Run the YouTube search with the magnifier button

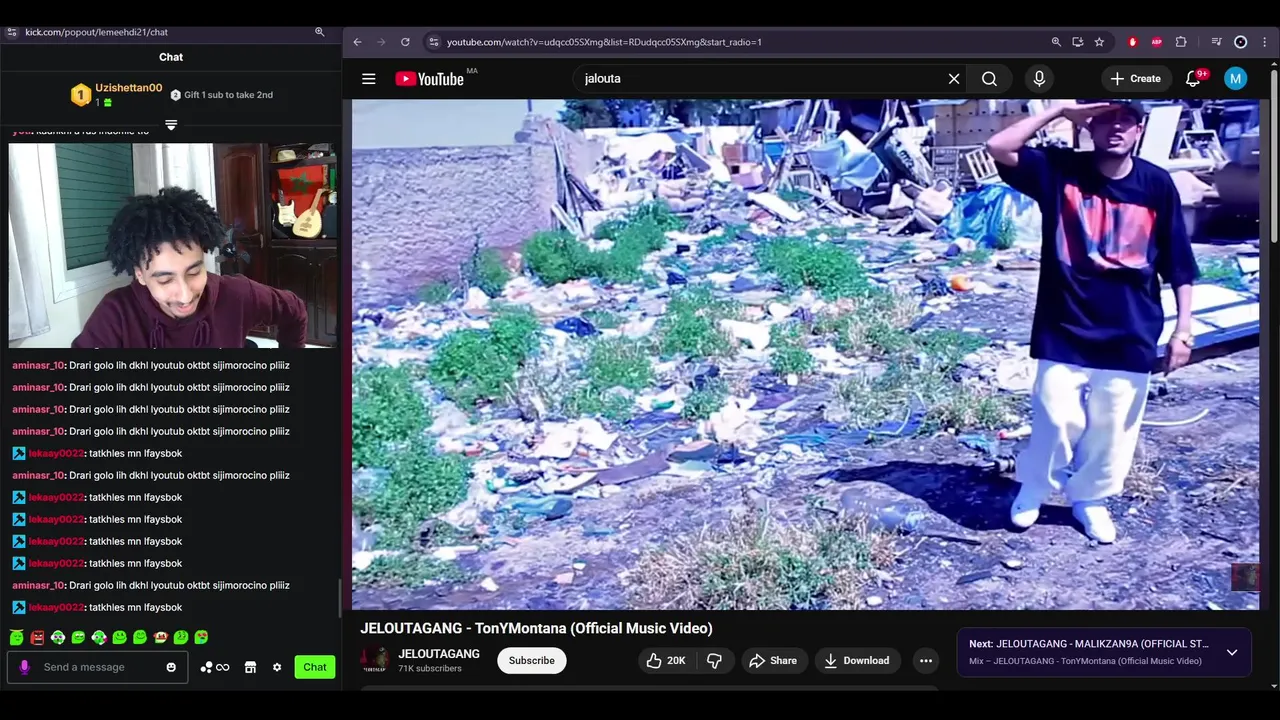[989, 79]
